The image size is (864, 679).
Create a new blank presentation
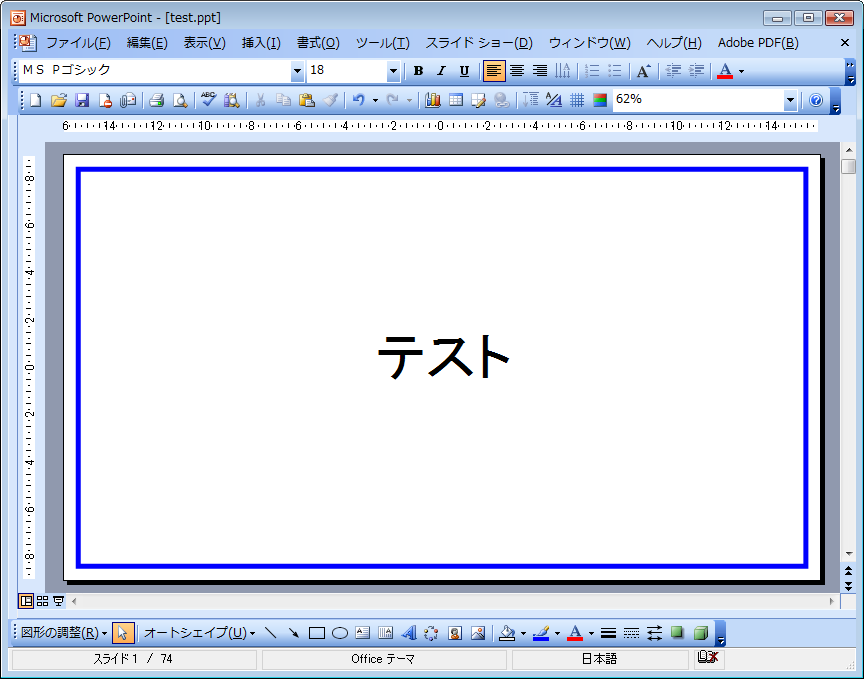coord(36,100)
